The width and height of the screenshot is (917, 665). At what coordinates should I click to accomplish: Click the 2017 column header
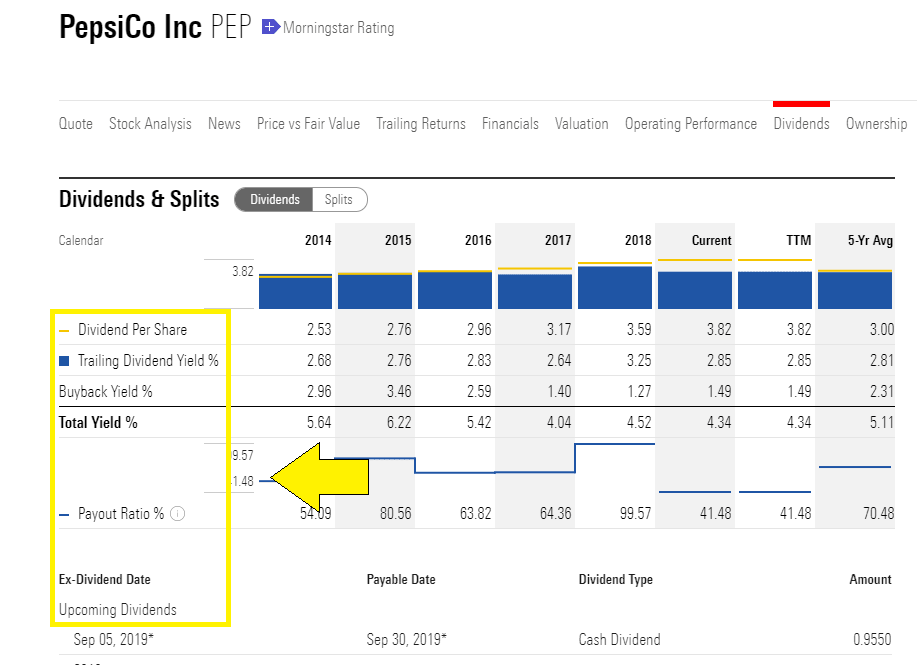(558, 240)
